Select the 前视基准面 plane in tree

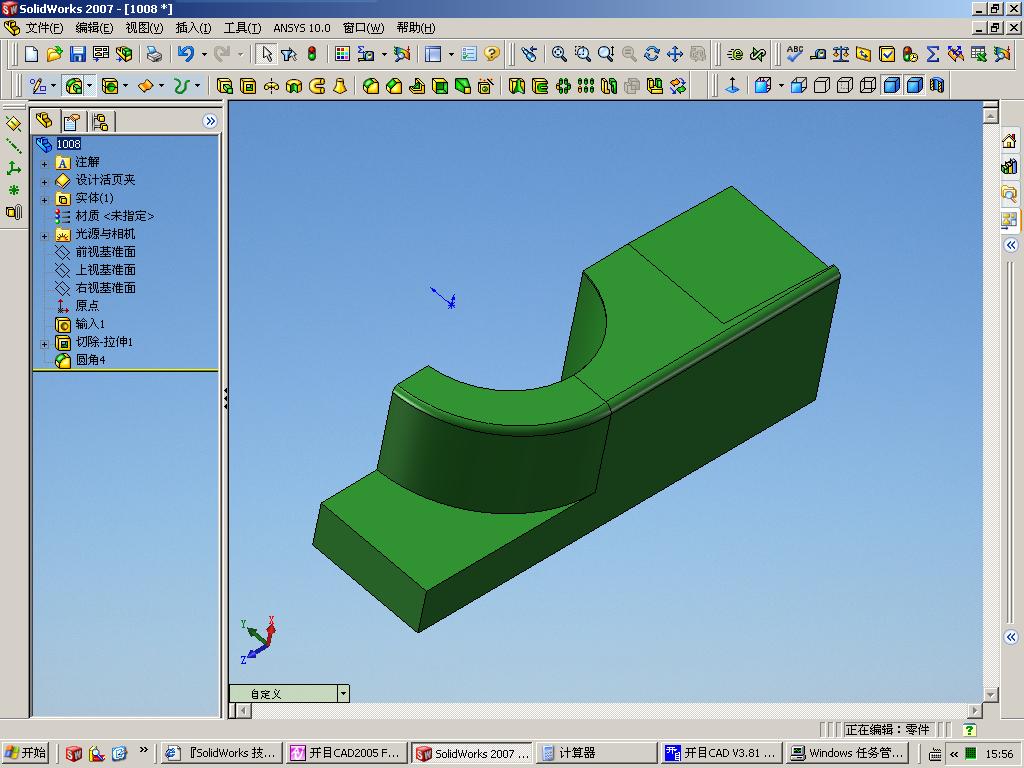pos(105,252)
